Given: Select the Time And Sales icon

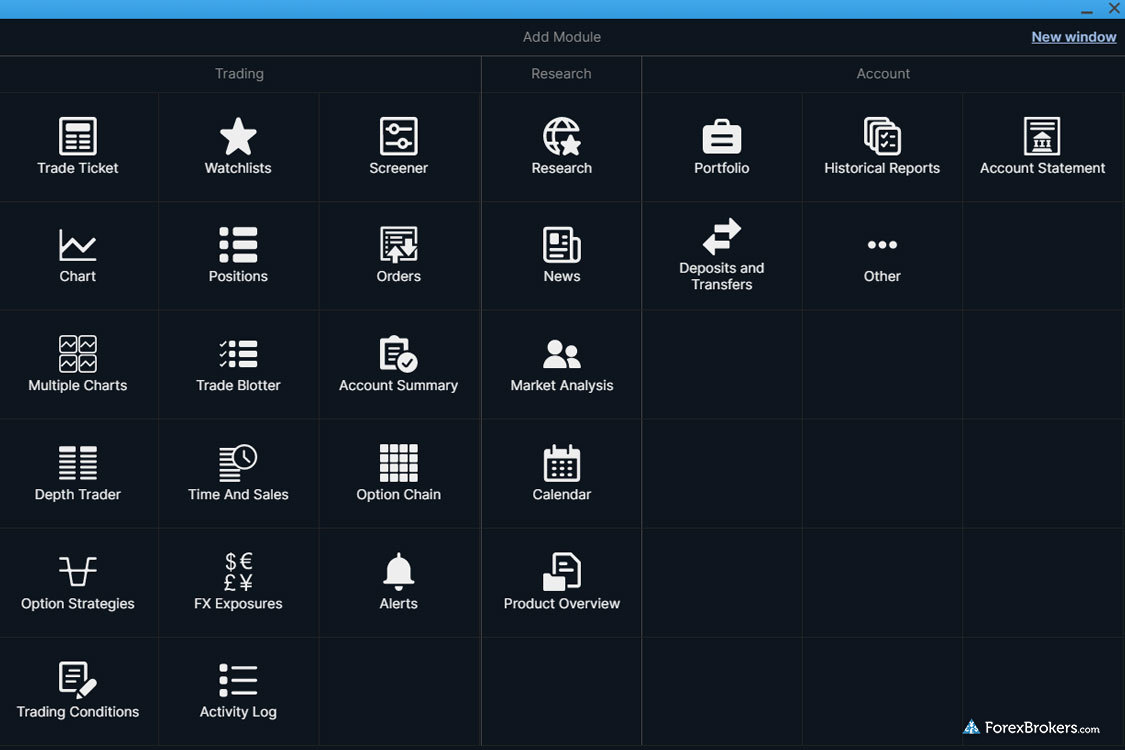Looking at the screenshot, I should [x=238, y=463].
